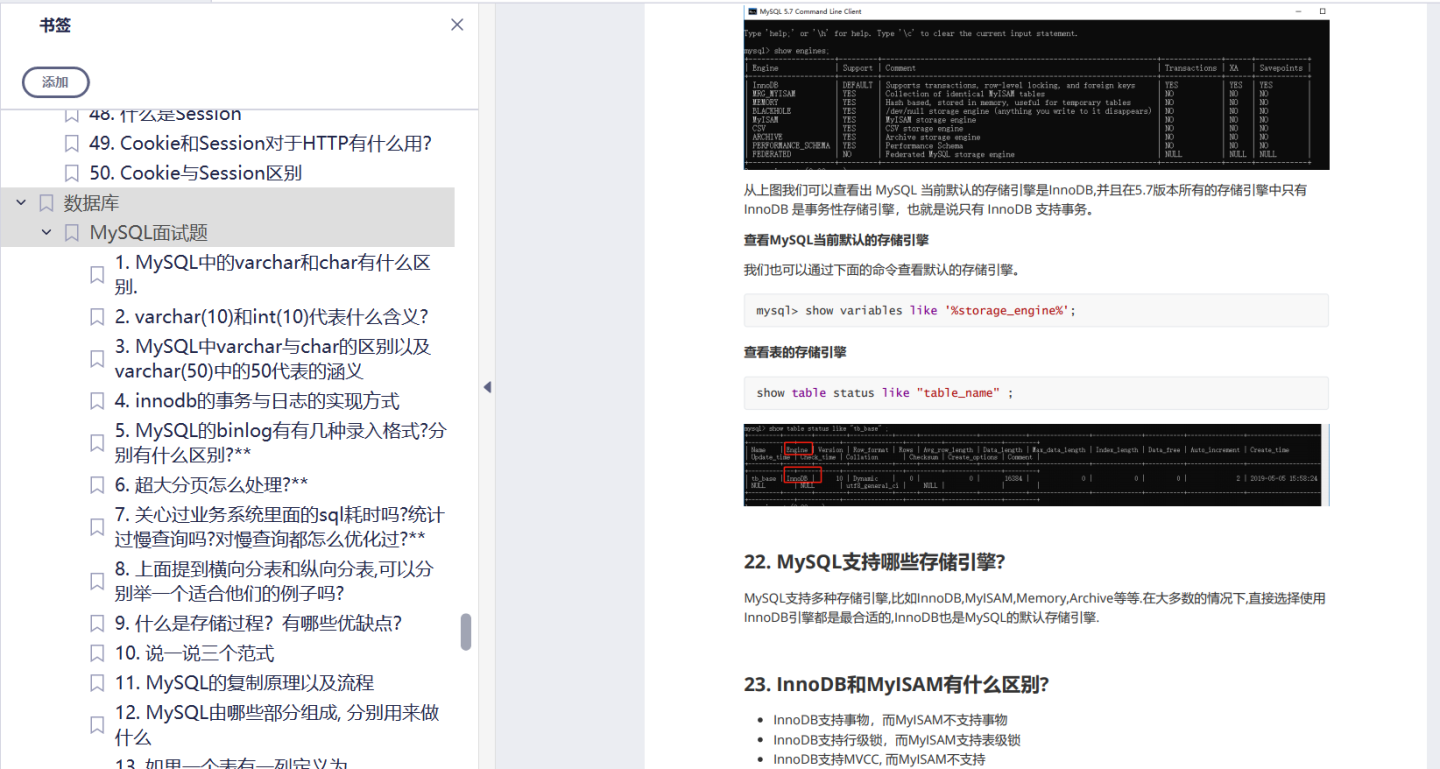Collapse the MySQL面试题 bookmark group
Image resolution: width=1440 pixels, height=769 pixels.
coord(46,233)
